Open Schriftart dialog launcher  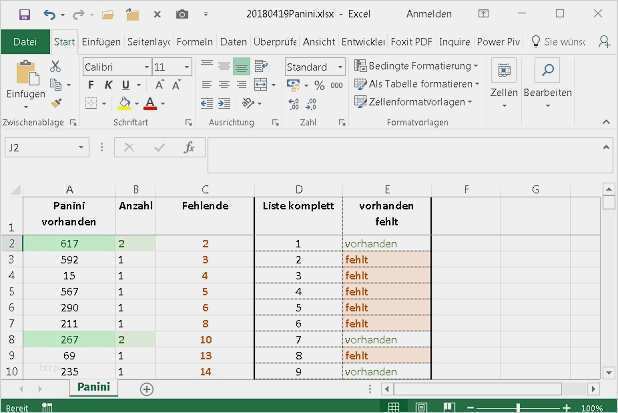188,123
